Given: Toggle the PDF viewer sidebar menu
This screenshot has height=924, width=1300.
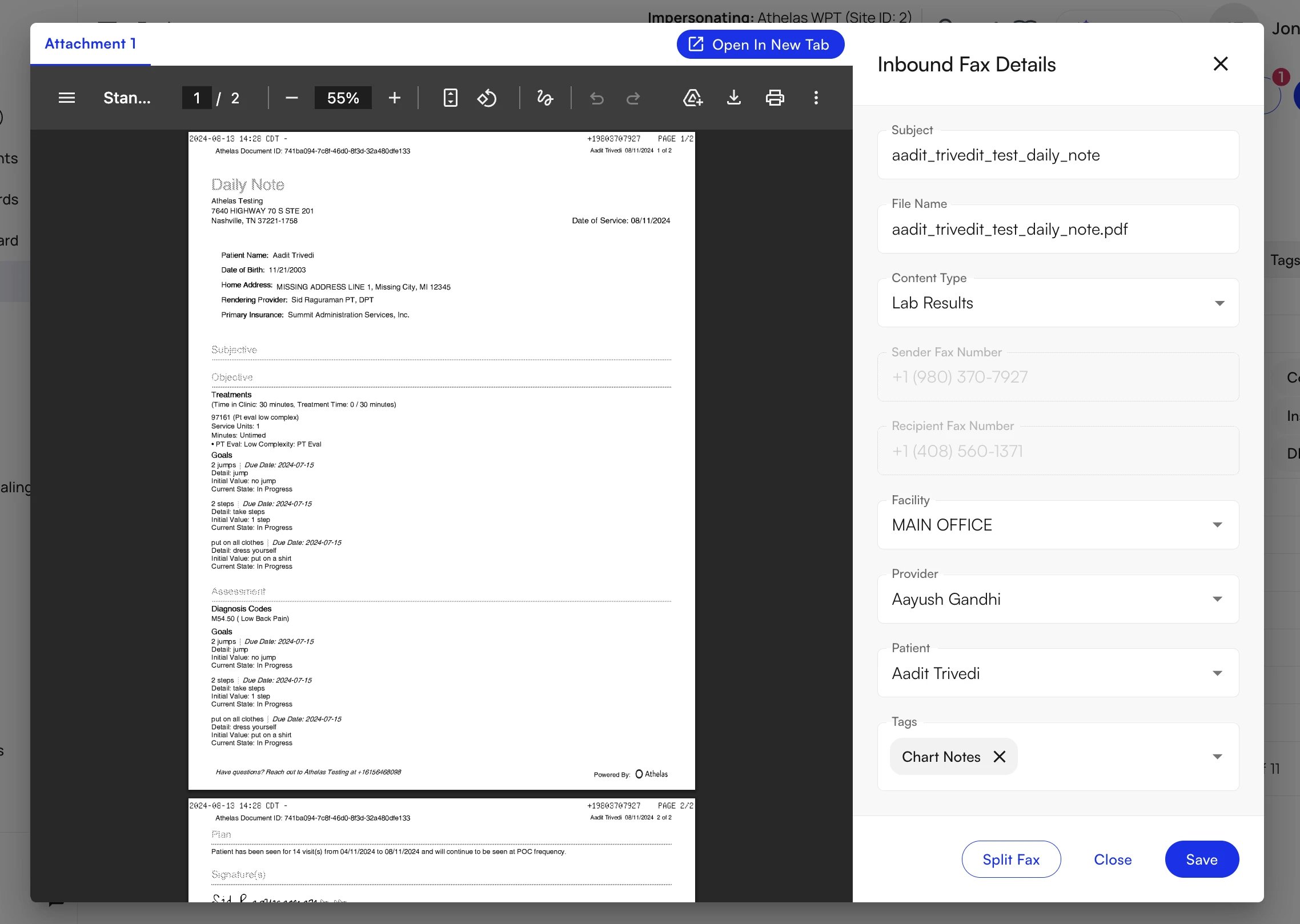Looking at the screenshot, I should point(67,98).
